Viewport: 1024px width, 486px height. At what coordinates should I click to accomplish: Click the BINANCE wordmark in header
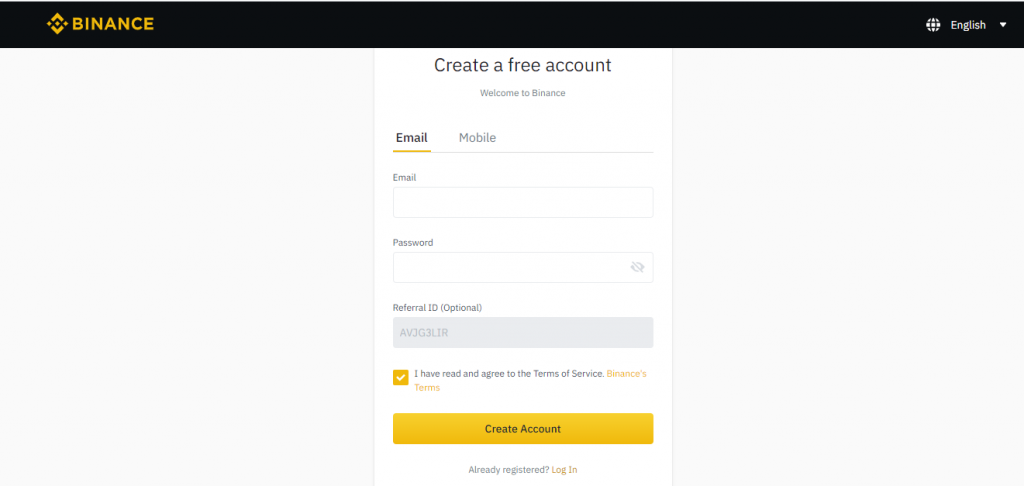pyautogui.click(x=113, y=24)
